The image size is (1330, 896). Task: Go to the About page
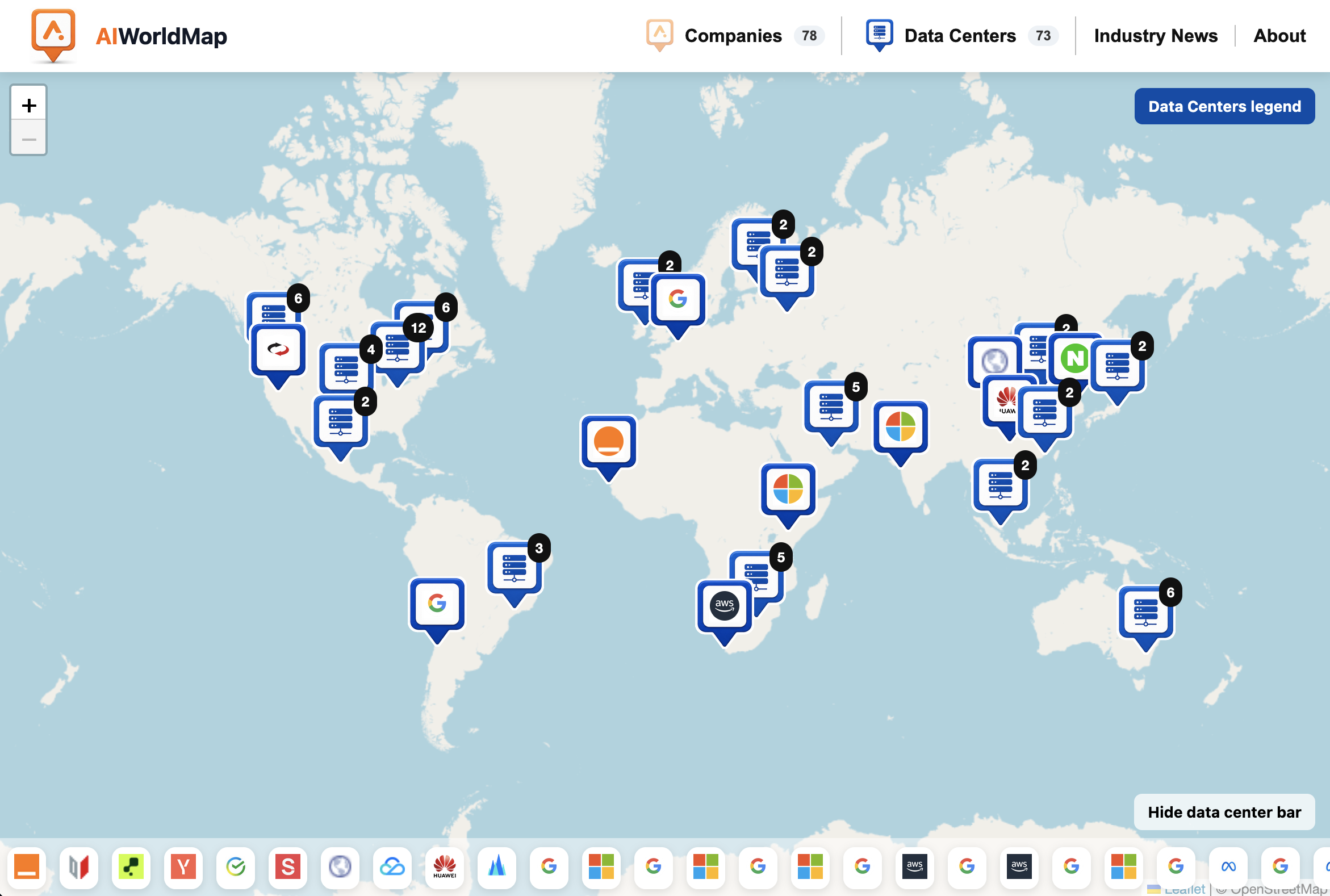tap(1279, 35)
